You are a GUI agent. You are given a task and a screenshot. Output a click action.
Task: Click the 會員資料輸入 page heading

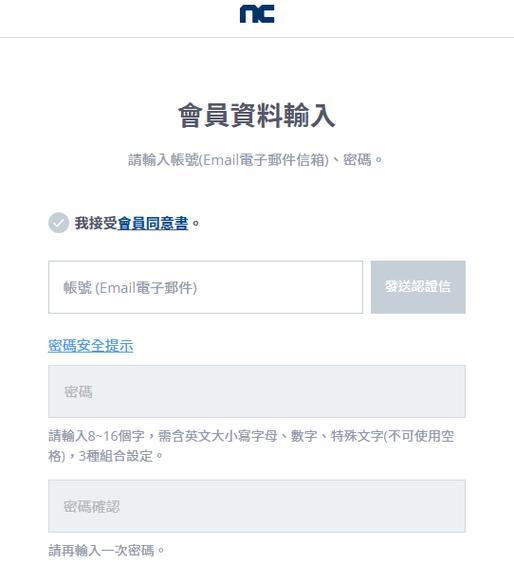click(x=257, y=116)
